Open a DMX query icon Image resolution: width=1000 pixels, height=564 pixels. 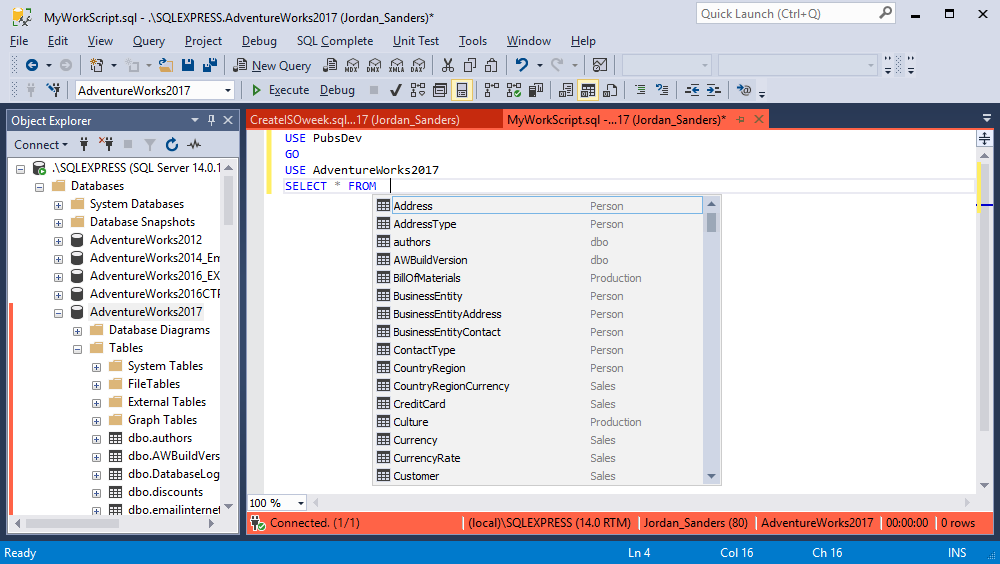tap(374, 65)
